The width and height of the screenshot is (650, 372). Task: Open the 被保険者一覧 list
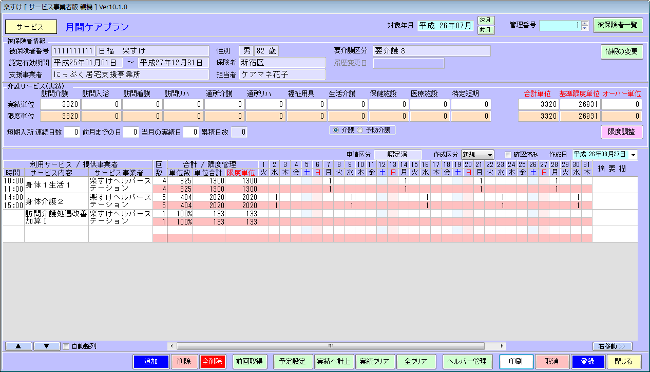pyautogui.click(x=618, y=25)
